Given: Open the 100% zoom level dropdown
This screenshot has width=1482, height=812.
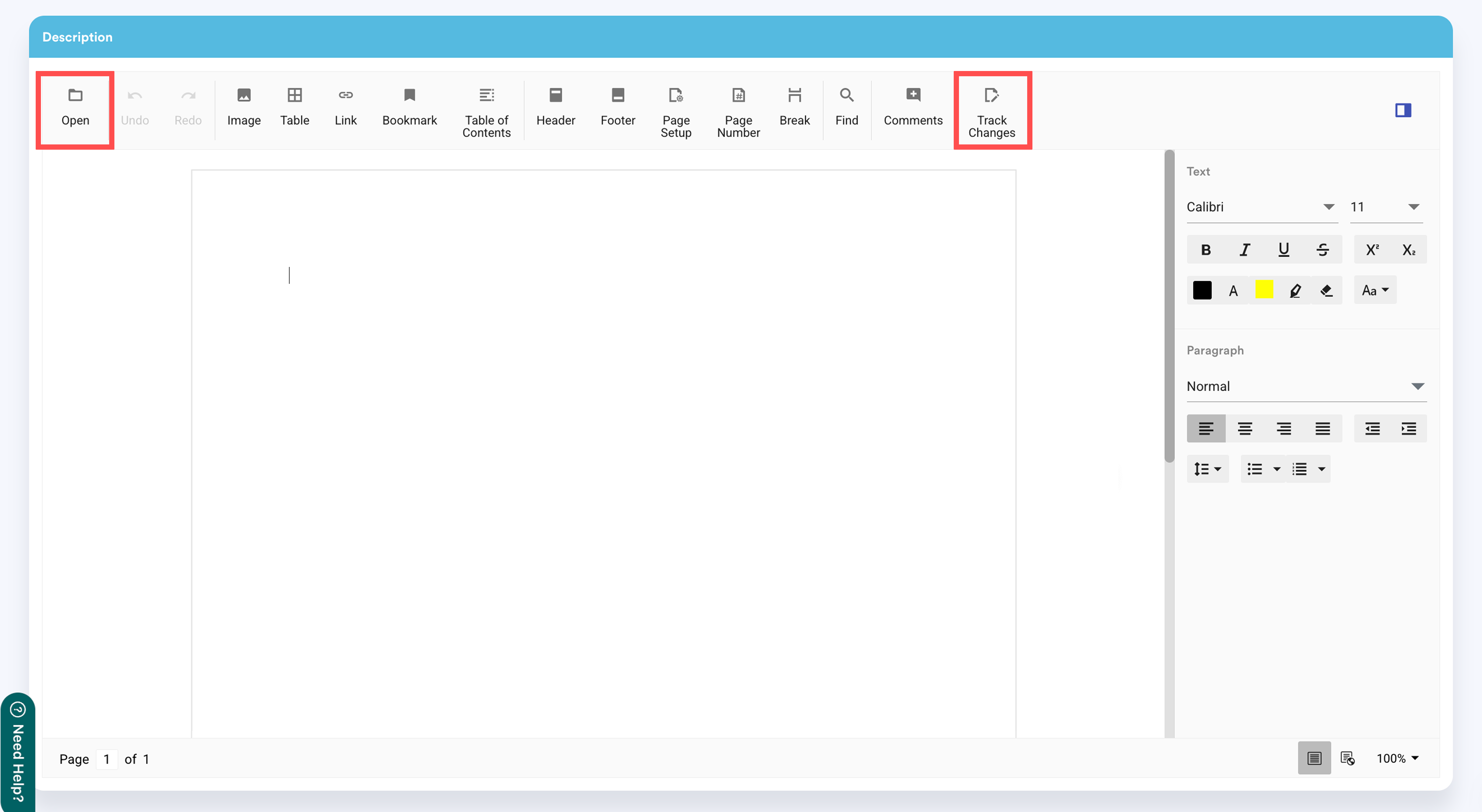Looking at the screenshot, I should [x=1397, y=758].
